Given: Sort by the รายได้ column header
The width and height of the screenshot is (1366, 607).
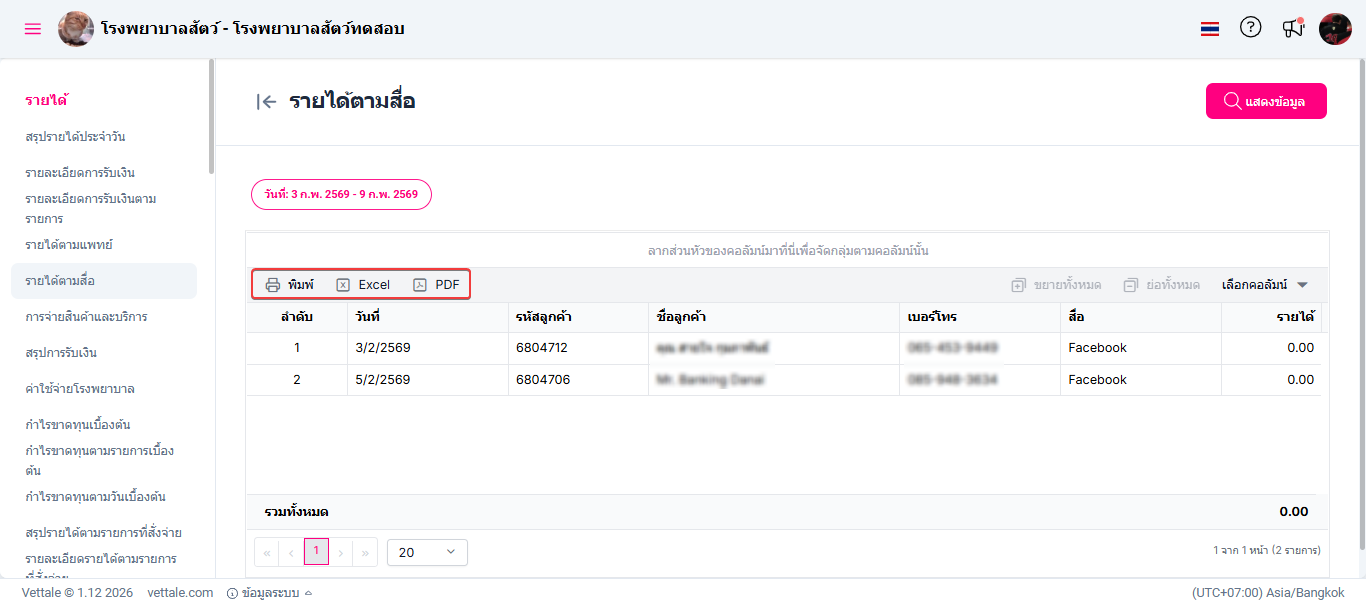Looking at the screenshot, I should point(1294,317).
